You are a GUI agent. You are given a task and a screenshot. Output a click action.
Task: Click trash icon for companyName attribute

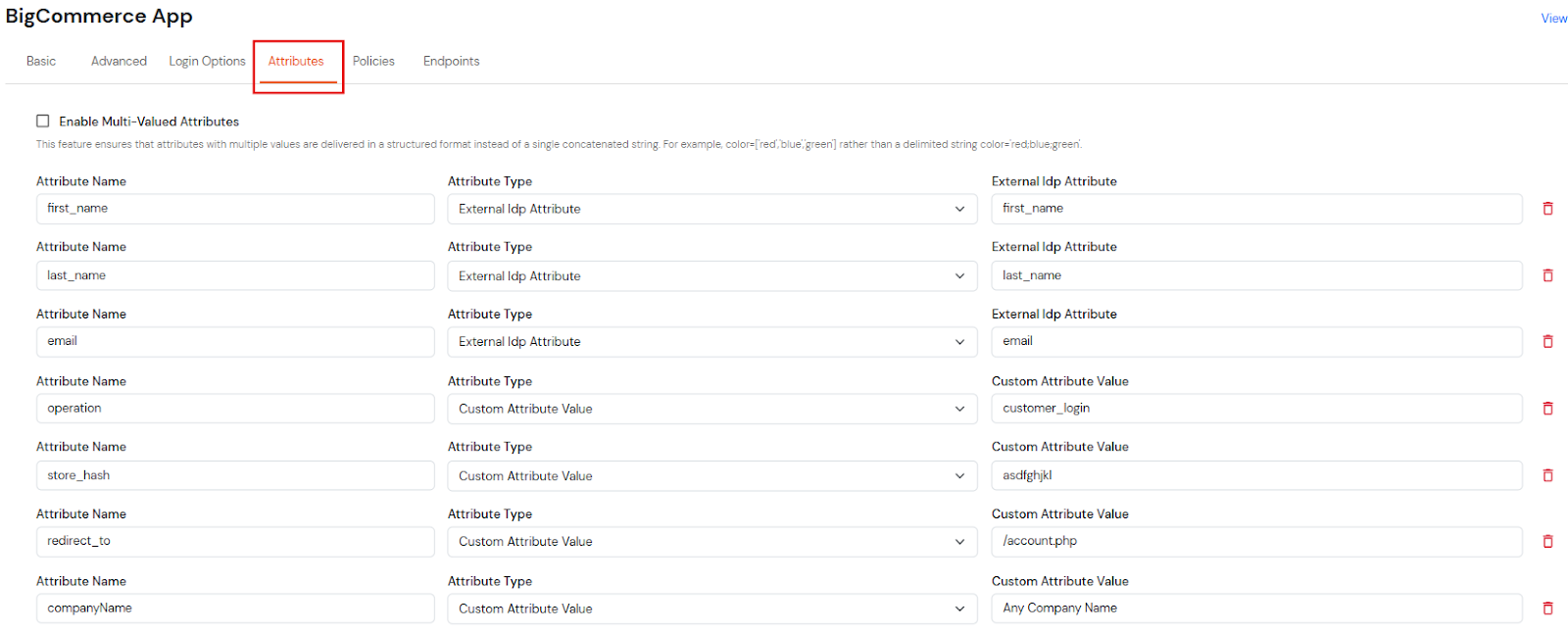pyautogui.click(x=1547, y=609)
